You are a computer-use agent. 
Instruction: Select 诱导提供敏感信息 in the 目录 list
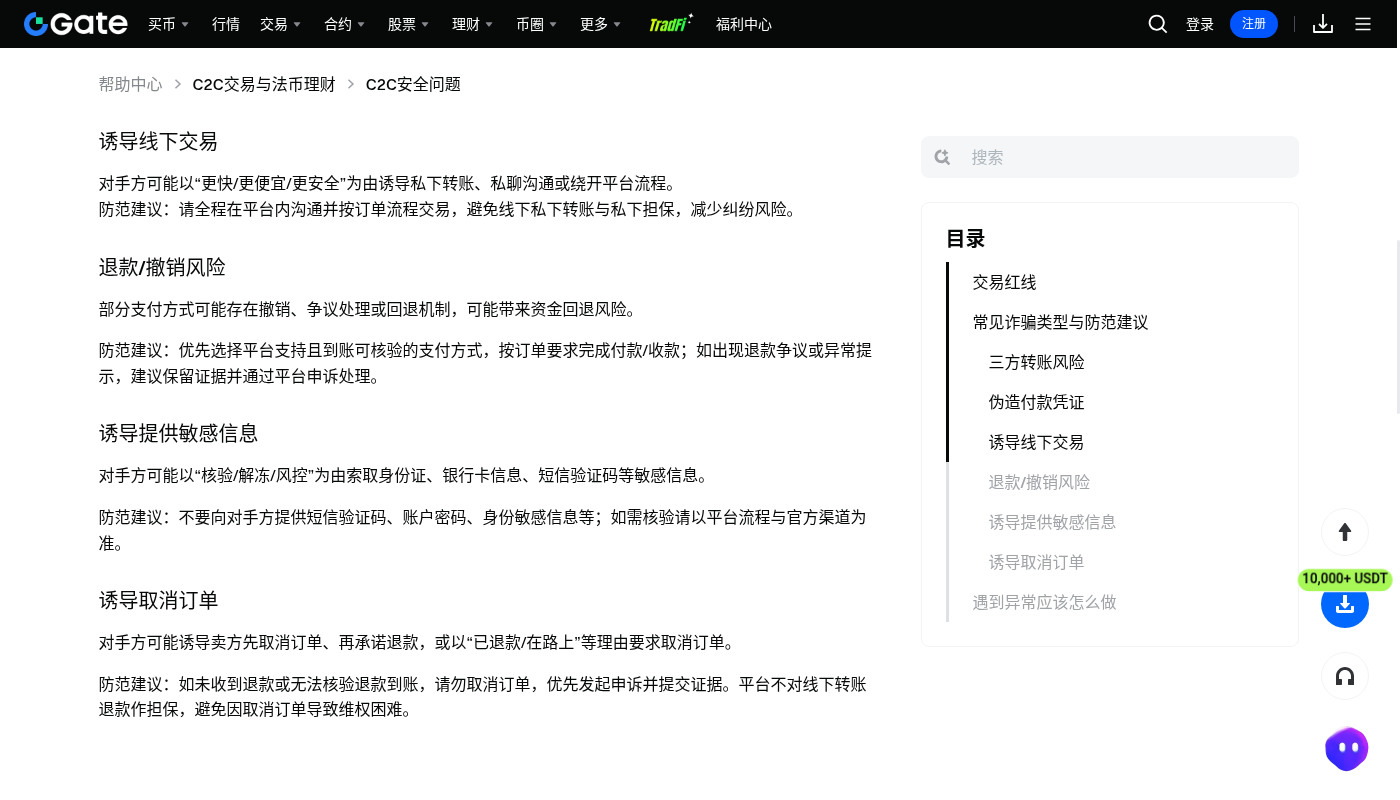coord(1053,522)
